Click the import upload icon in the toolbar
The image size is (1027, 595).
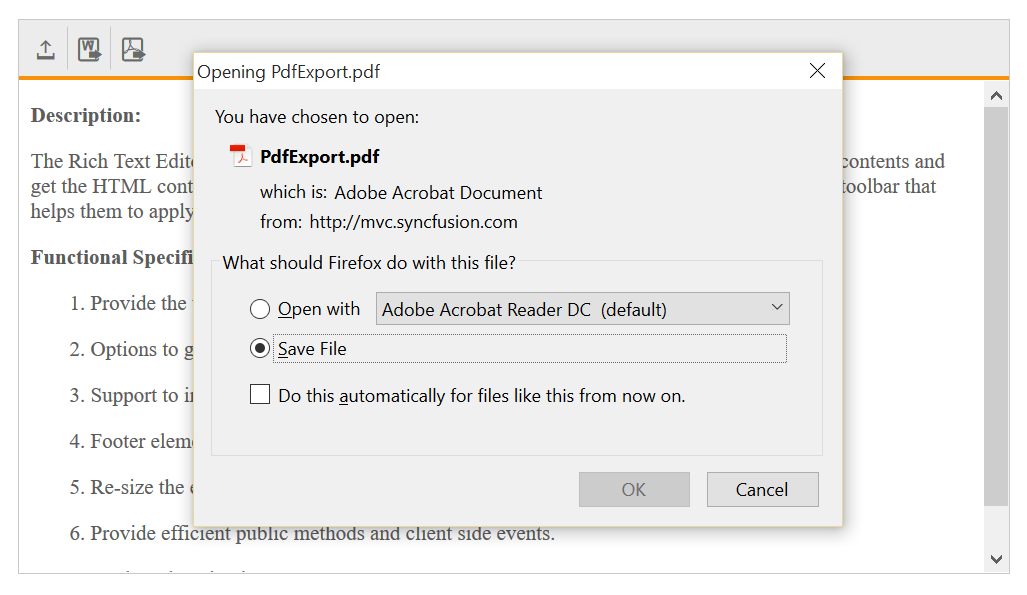tap(45, 49)
